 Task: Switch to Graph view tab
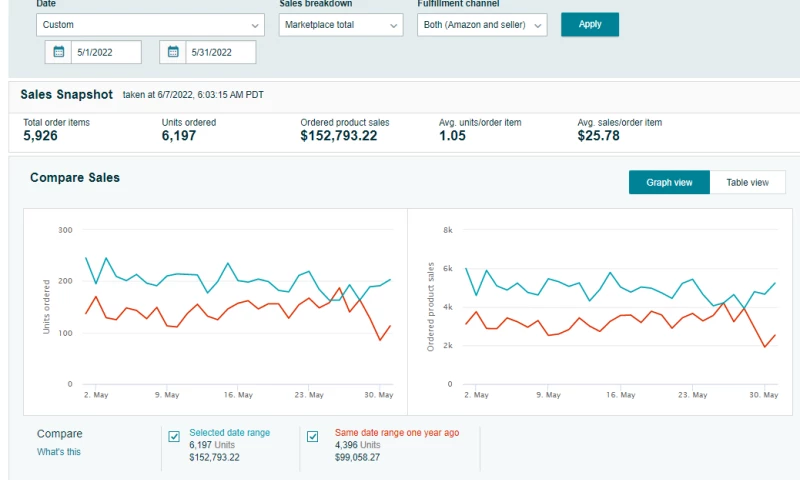(x=669, y=182)
